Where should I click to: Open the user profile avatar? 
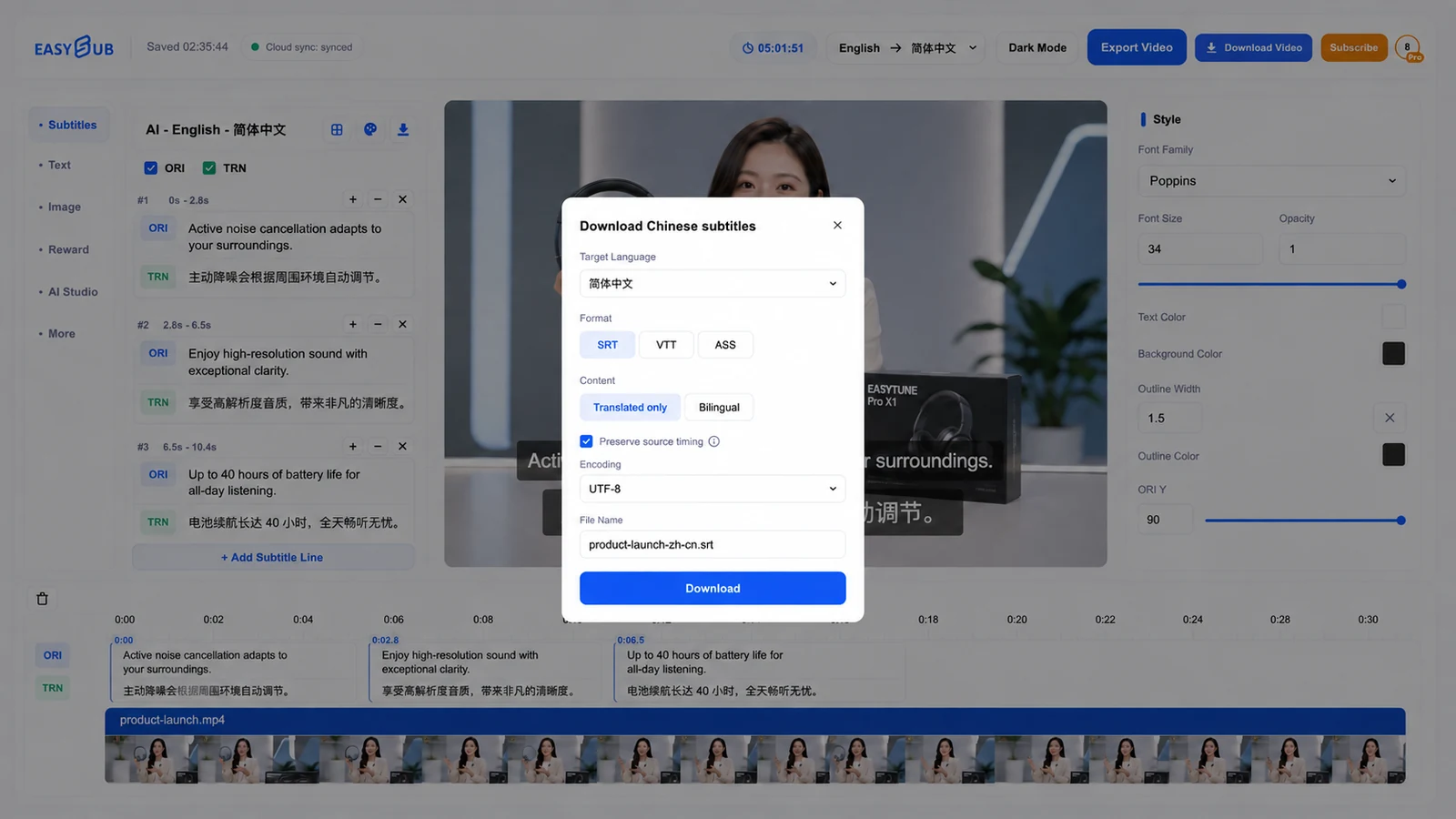(x=1408, y=47)
